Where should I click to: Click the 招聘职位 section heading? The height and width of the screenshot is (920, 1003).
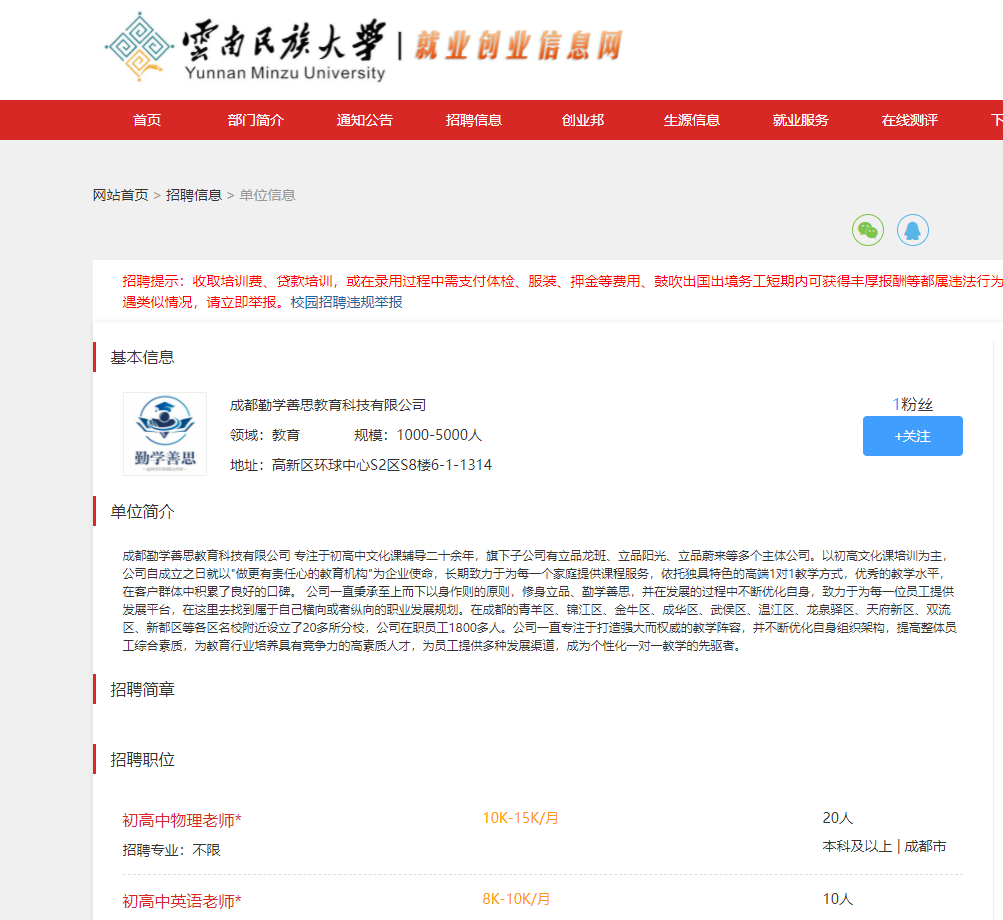(142, 760)
